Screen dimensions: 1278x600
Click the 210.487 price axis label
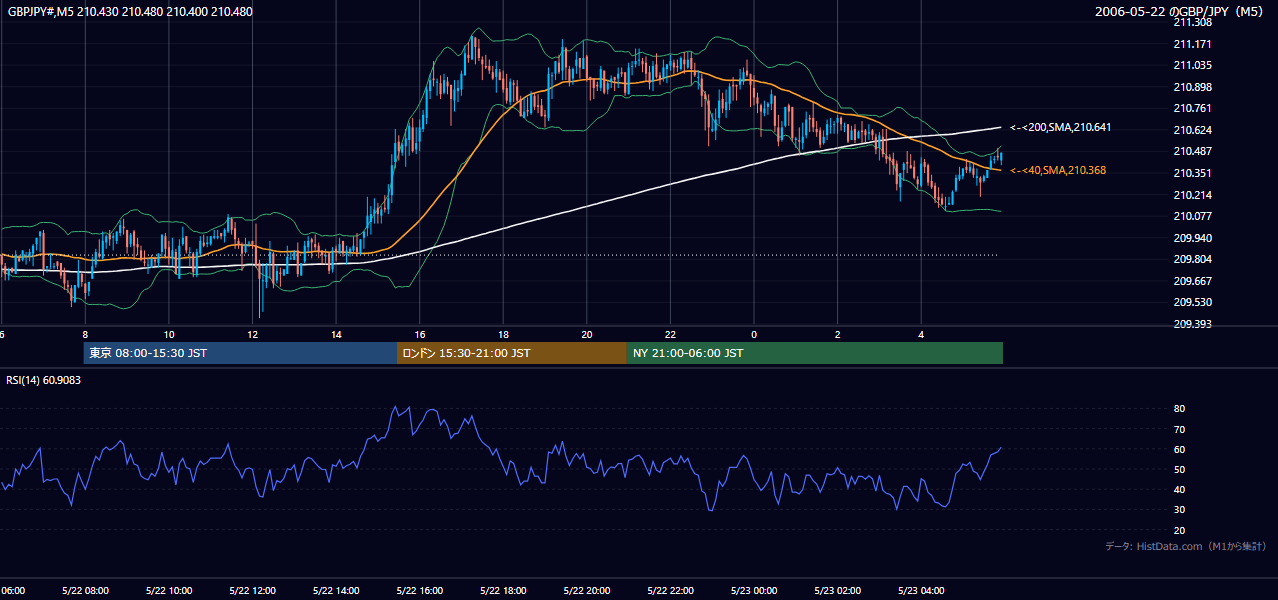point(1191,152)
